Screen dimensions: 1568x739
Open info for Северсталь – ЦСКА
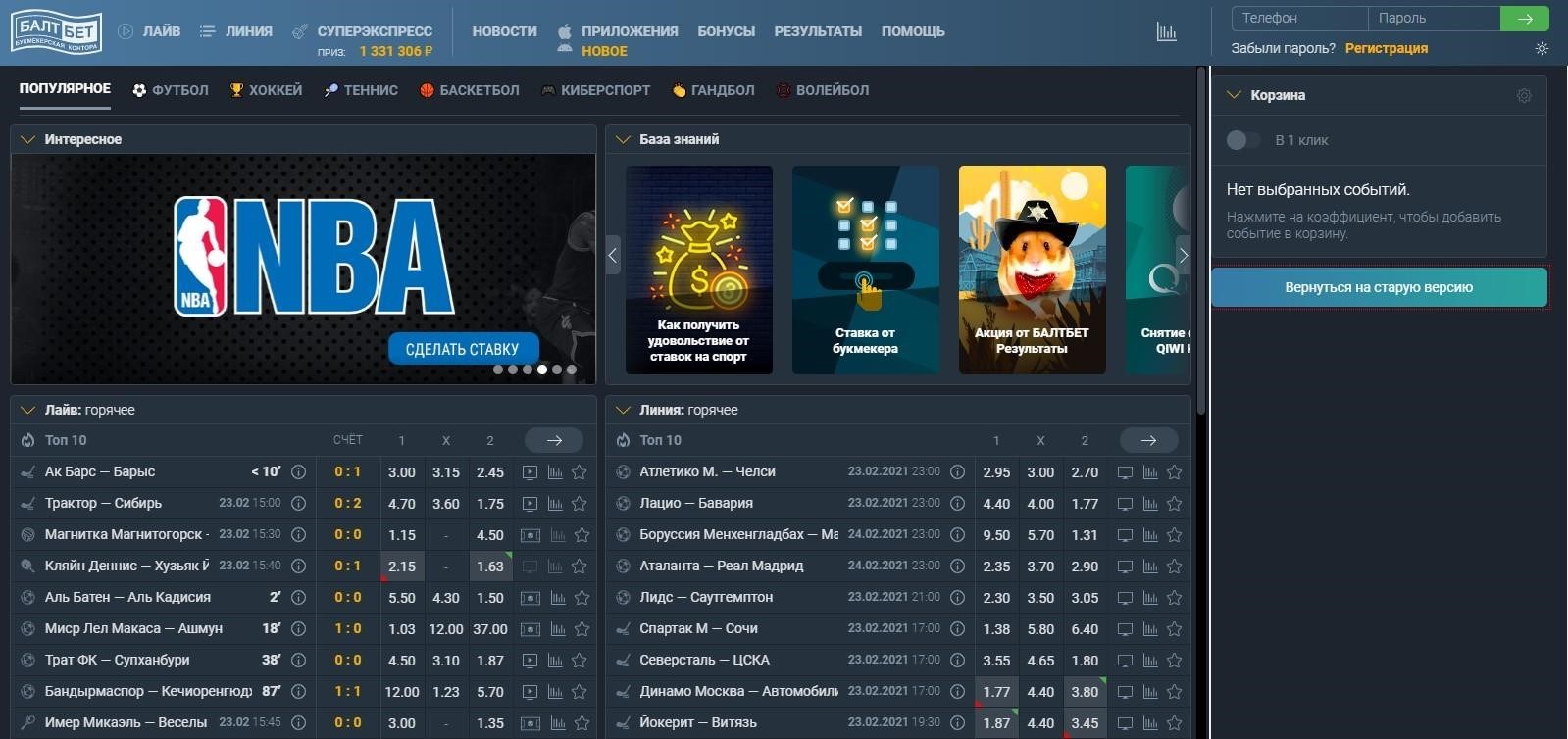[957, 660]
